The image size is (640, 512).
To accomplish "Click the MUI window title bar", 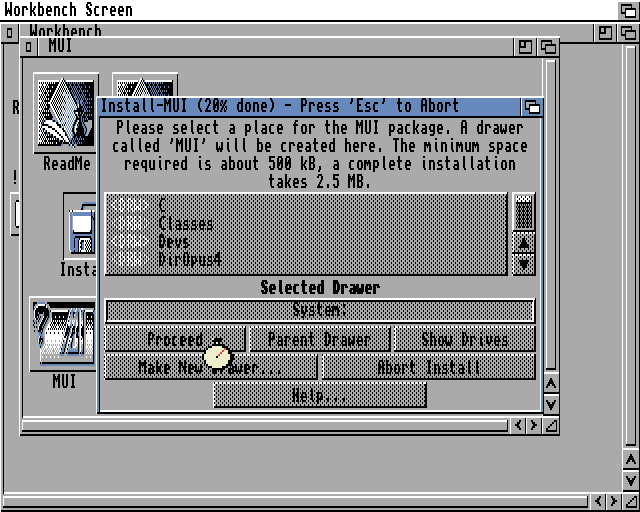I will pyautogui.click(x=276, y=47).
